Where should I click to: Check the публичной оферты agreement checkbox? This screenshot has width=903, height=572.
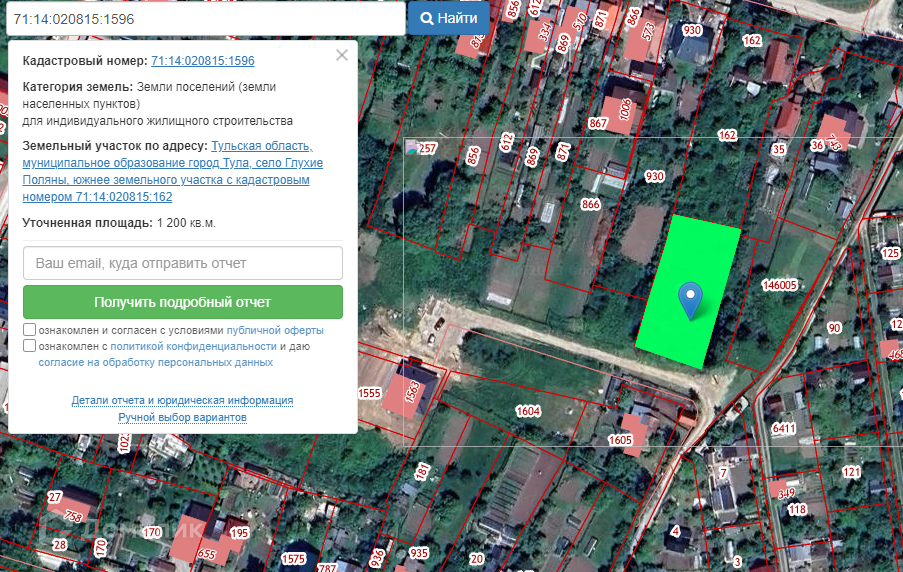click(x=29, y=329)
